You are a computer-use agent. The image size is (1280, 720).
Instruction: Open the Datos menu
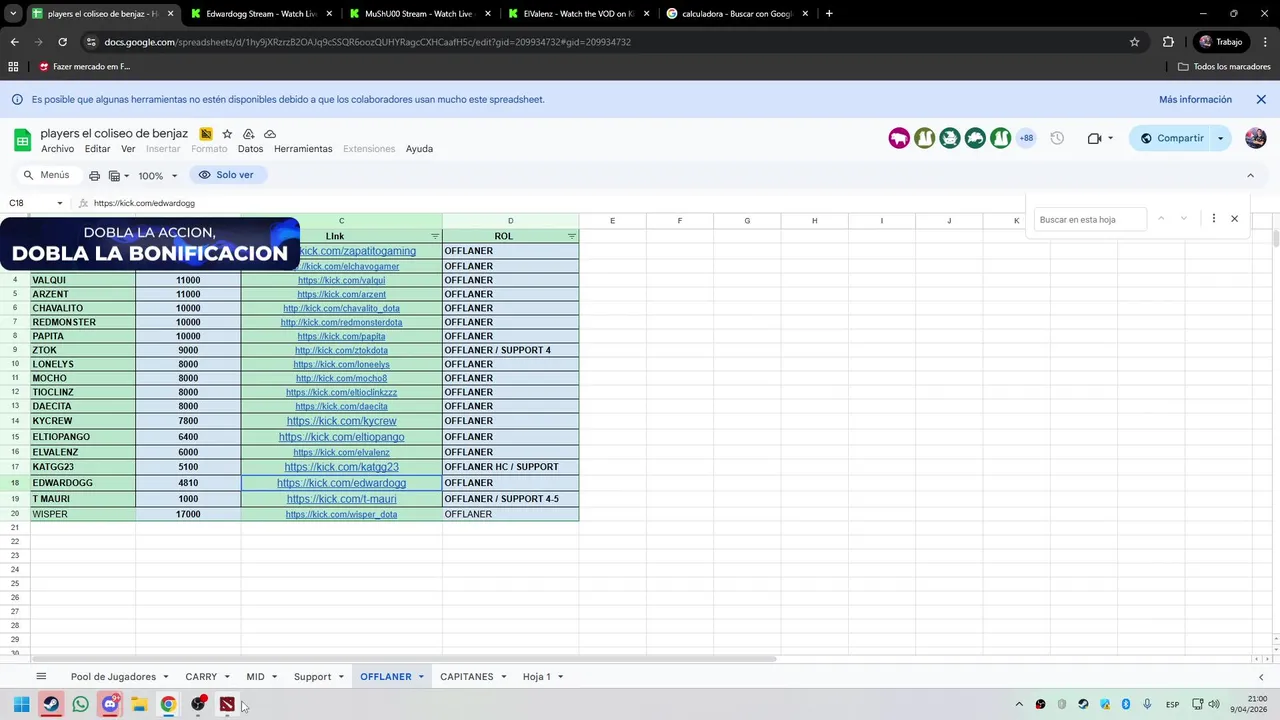click(x=250, y=149)
